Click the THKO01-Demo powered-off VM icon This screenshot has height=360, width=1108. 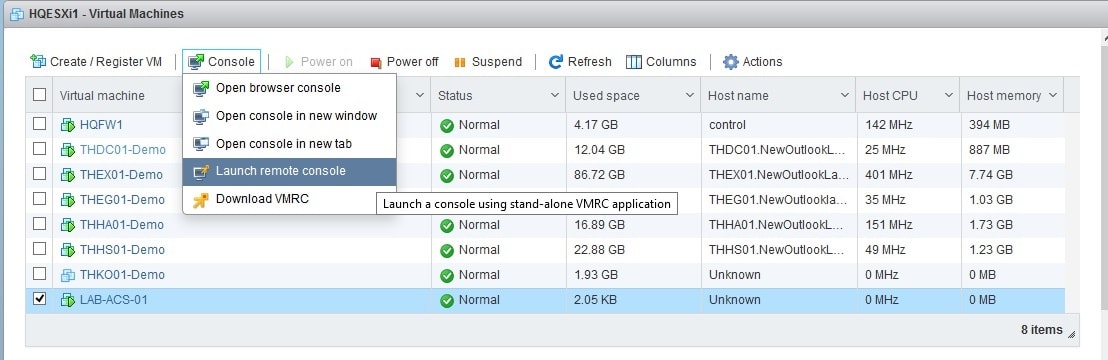68,274
